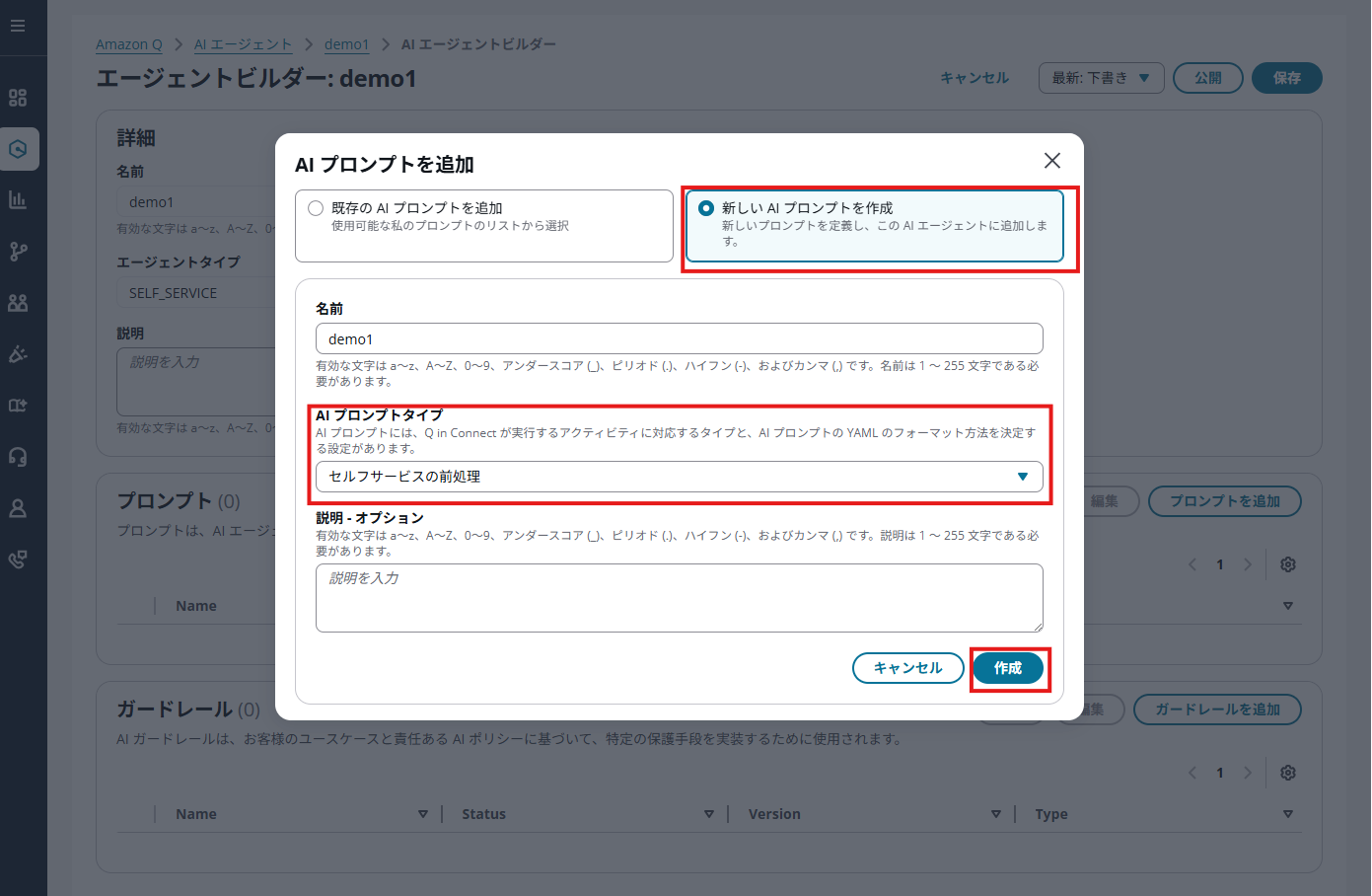Screen dimensions: 1372x896
Task: Click the dashboard grid icon in the sidebar
Action: tap(18, 98)
